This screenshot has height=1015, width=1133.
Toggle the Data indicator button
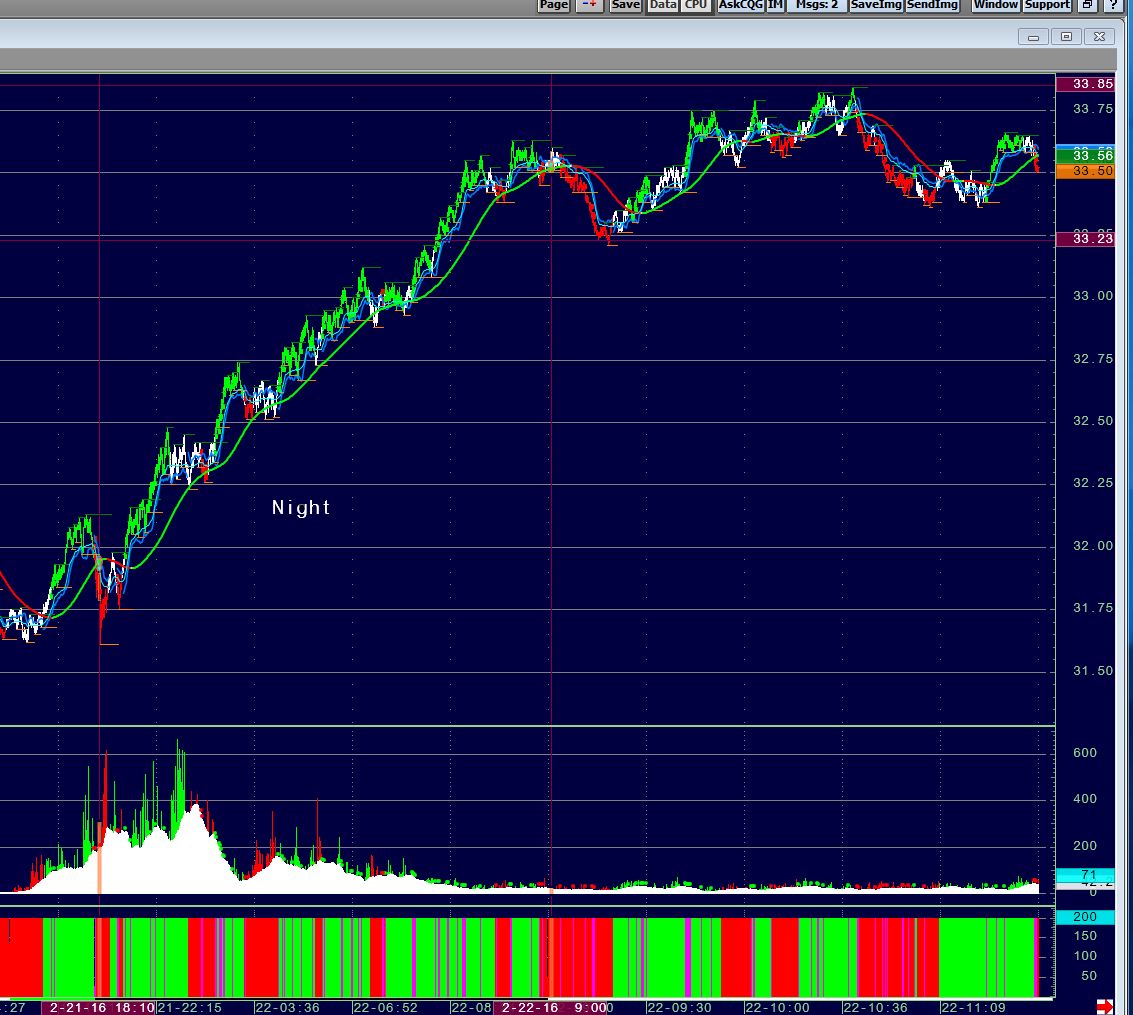(x=662, y=5)
